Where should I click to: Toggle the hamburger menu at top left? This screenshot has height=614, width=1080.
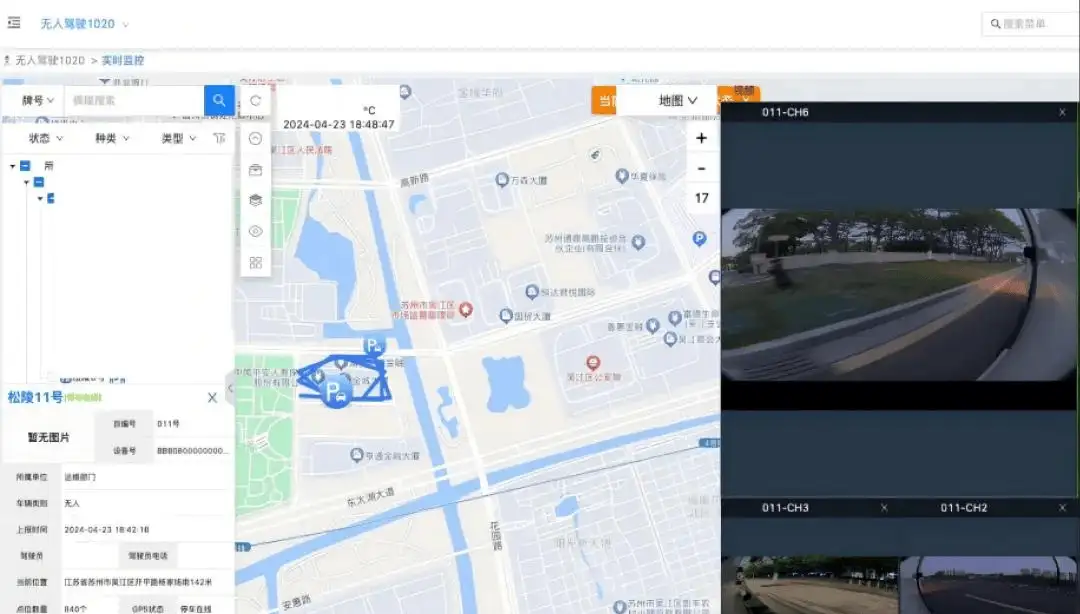(x=14, y=23)
